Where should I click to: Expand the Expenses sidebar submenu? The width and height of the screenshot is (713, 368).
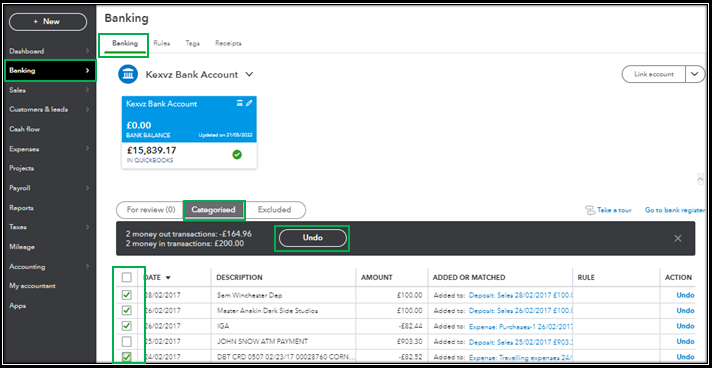[87, 149]
